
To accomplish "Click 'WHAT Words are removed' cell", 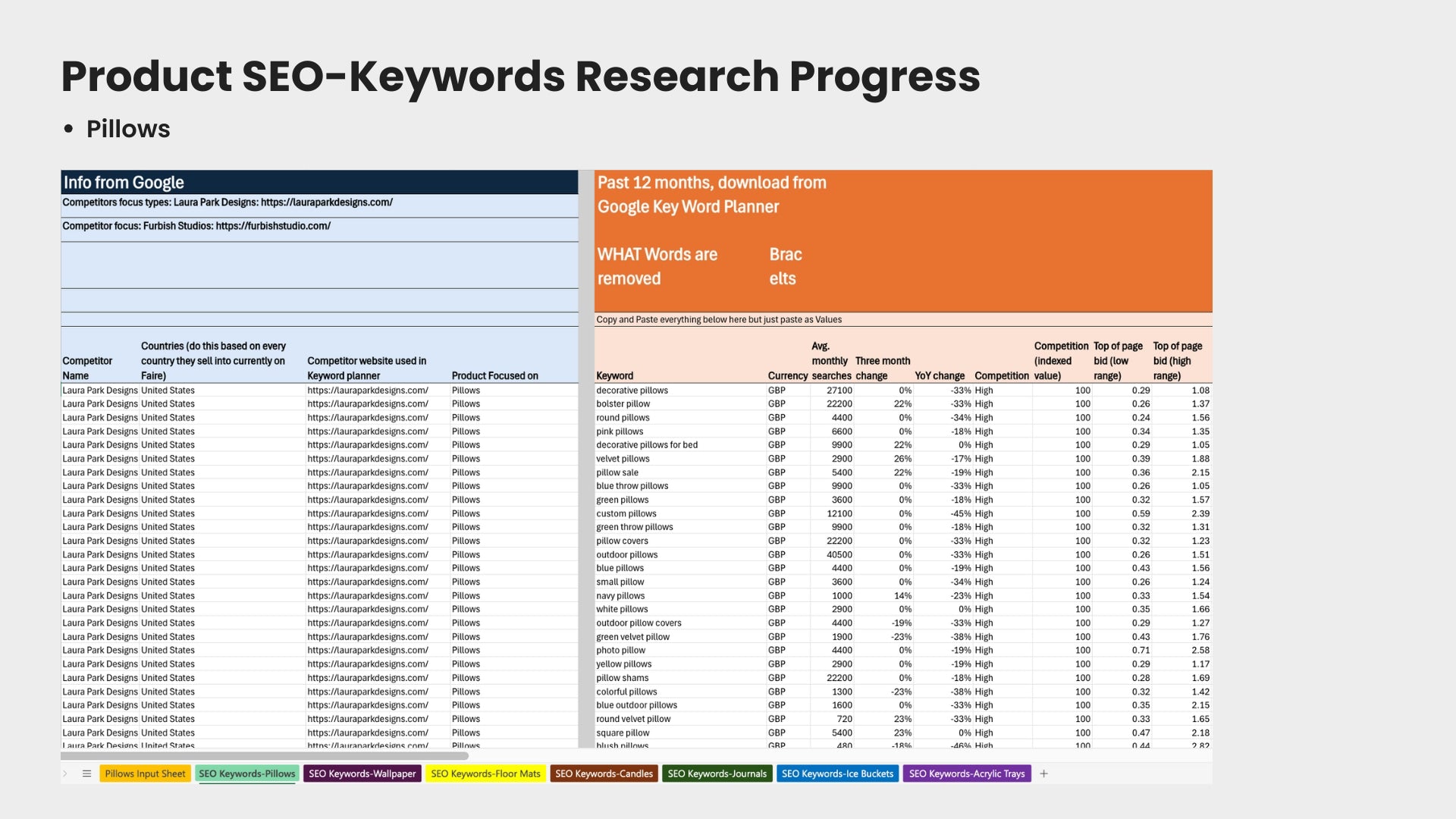I will click(657, 266).
